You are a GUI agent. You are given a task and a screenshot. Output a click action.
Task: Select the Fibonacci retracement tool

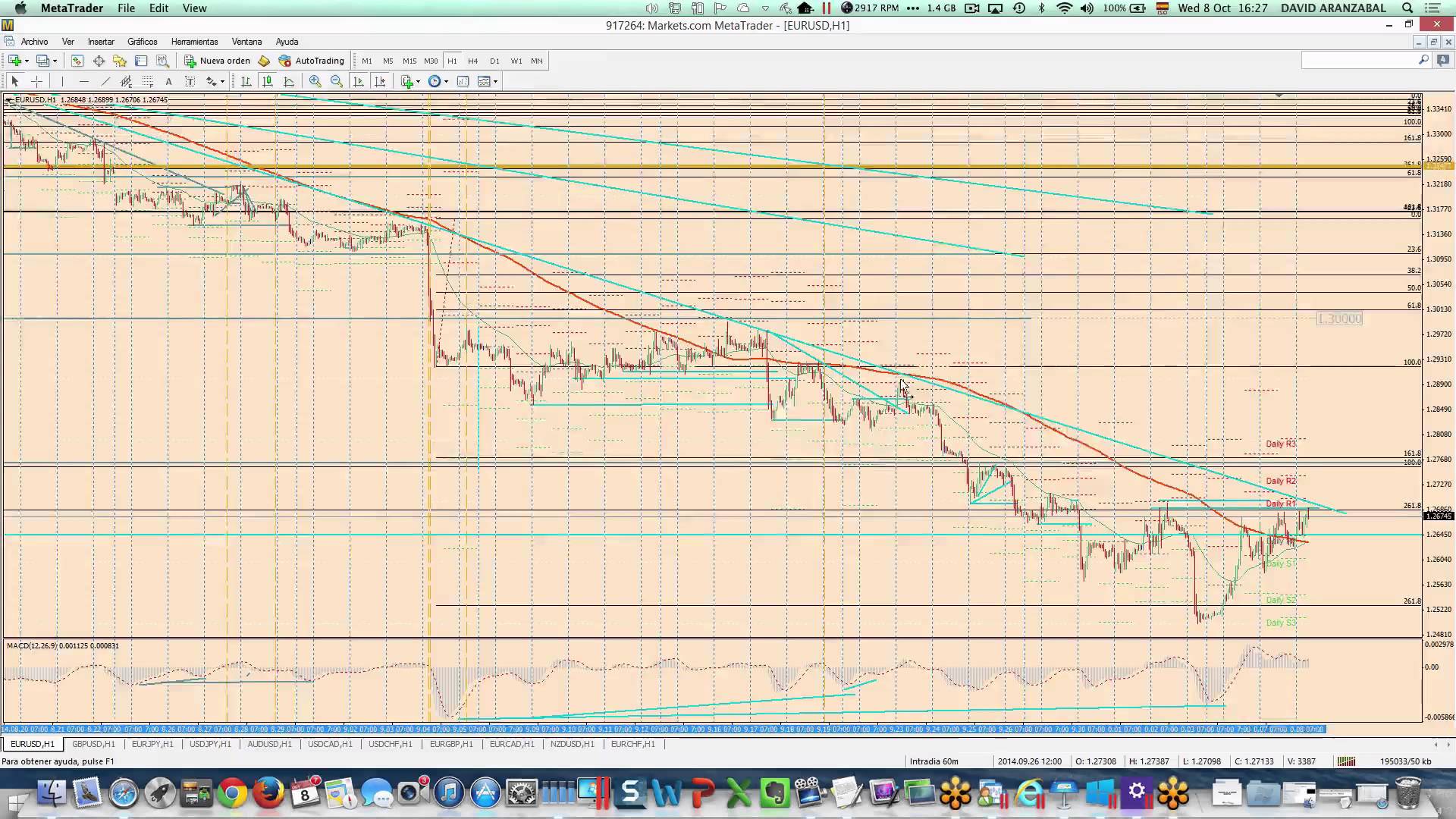pyautogui.click(x=148, y=81)
